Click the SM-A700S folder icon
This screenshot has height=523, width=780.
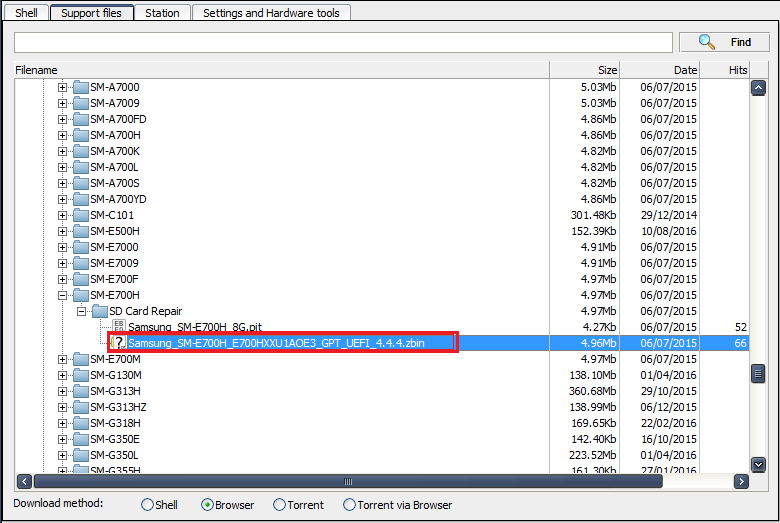[81, 183]
